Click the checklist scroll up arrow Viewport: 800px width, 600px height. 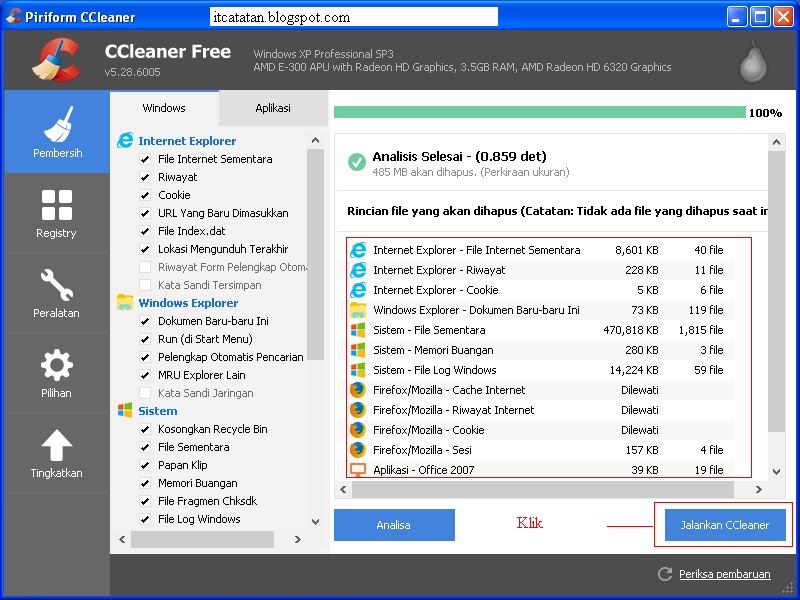[315, 140]
